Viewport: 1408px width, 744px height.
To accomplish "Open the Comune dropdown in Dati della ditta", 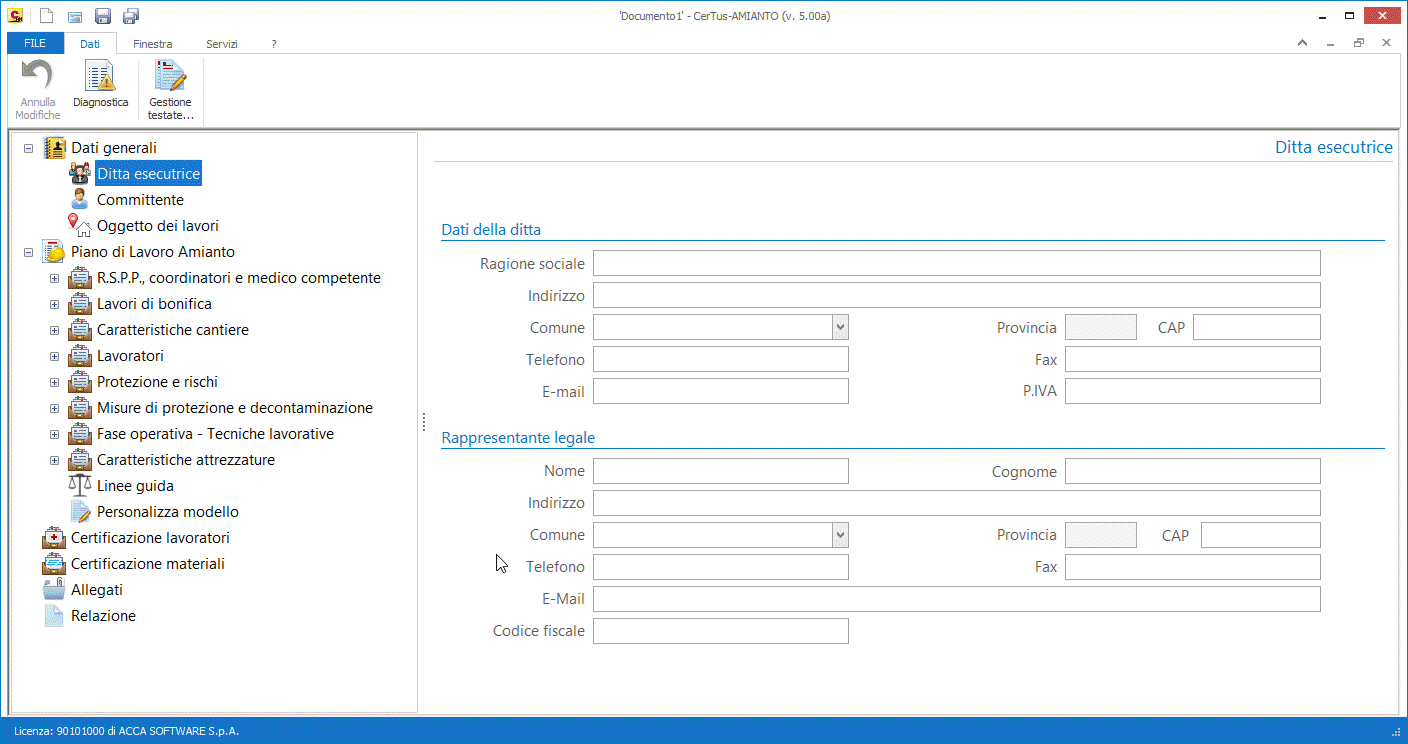I will click(840, 327).
